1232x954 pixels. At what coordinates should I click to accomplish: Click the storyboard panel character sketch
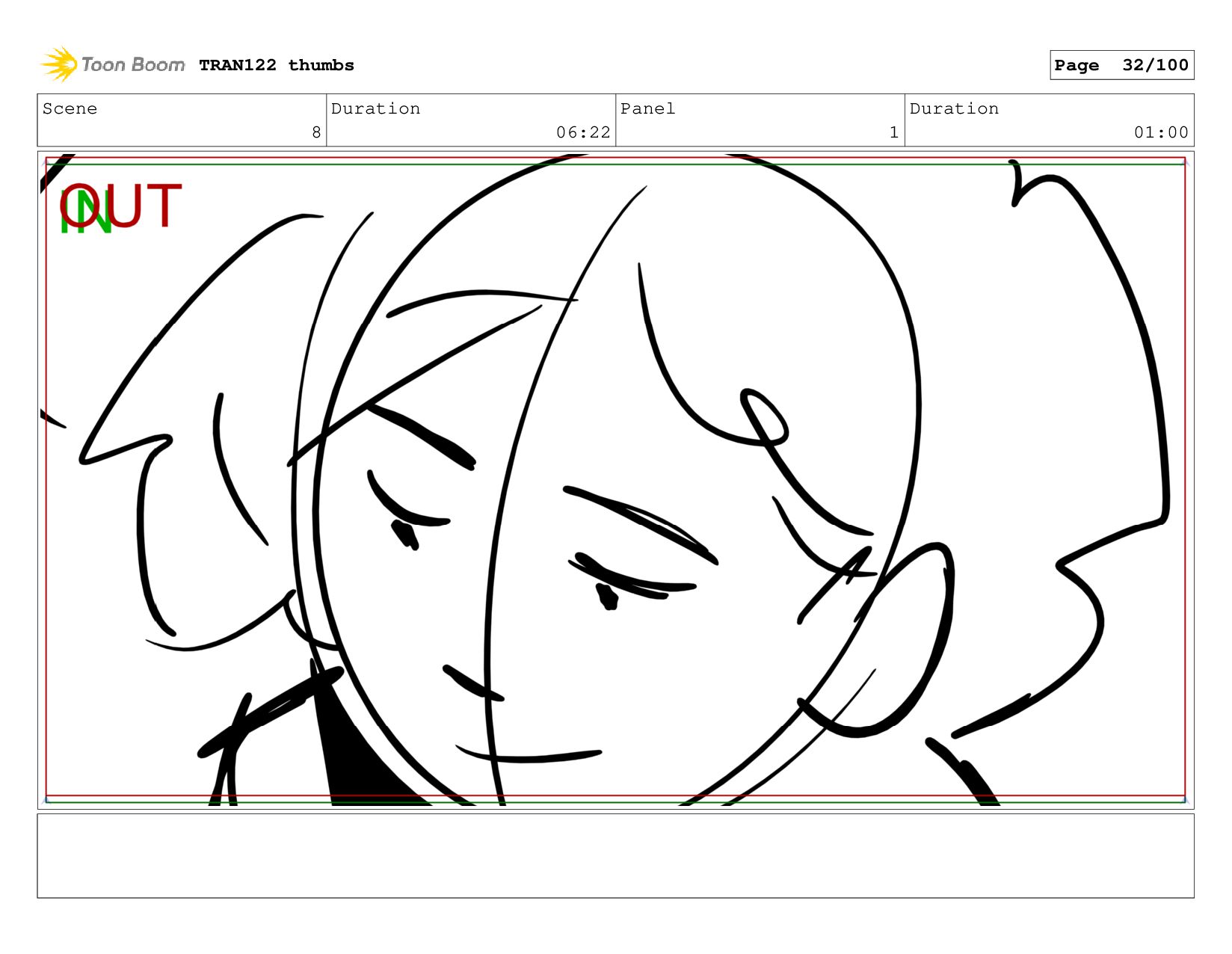coord(615,480)
